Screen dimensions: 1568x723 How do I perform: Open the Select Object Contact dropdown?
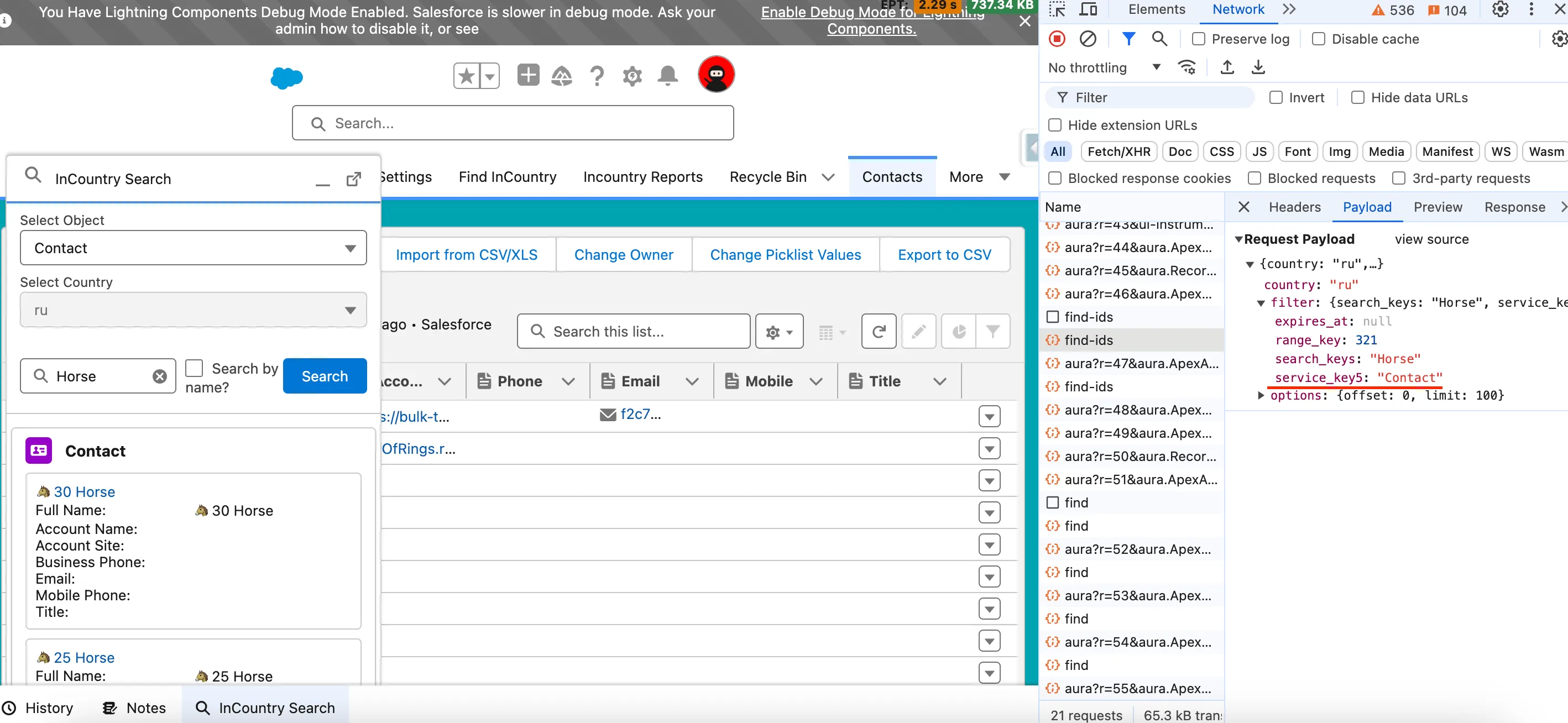tap(193, 248)
